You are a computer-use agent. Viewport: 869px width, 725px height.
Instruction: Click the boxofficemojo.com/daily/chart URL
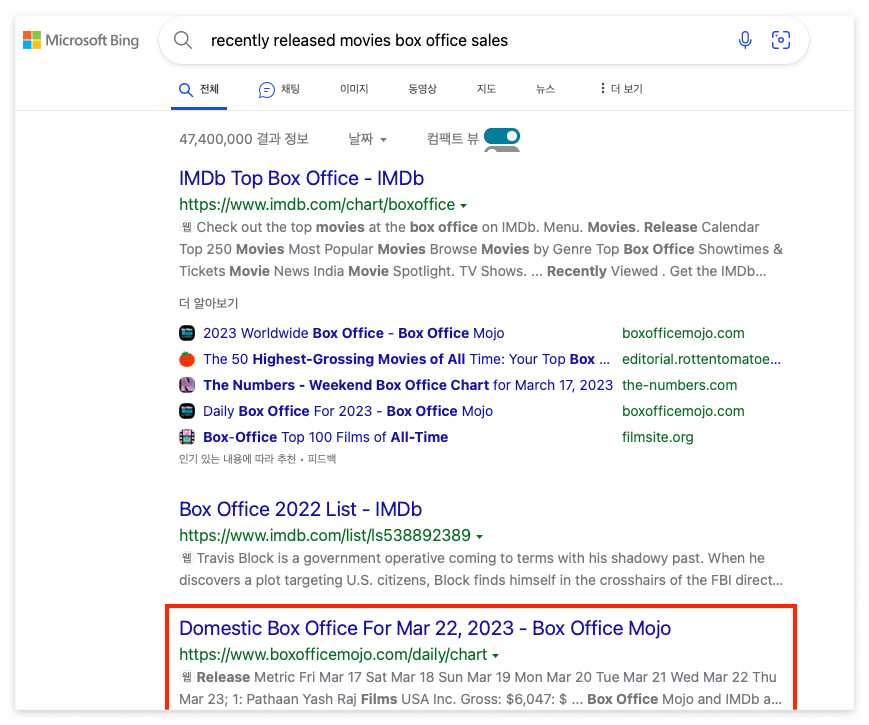333,655
